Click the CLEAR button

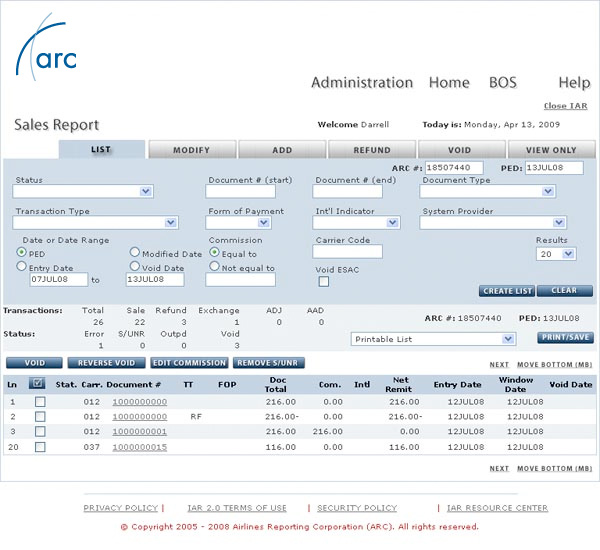[x=565, y=291]
